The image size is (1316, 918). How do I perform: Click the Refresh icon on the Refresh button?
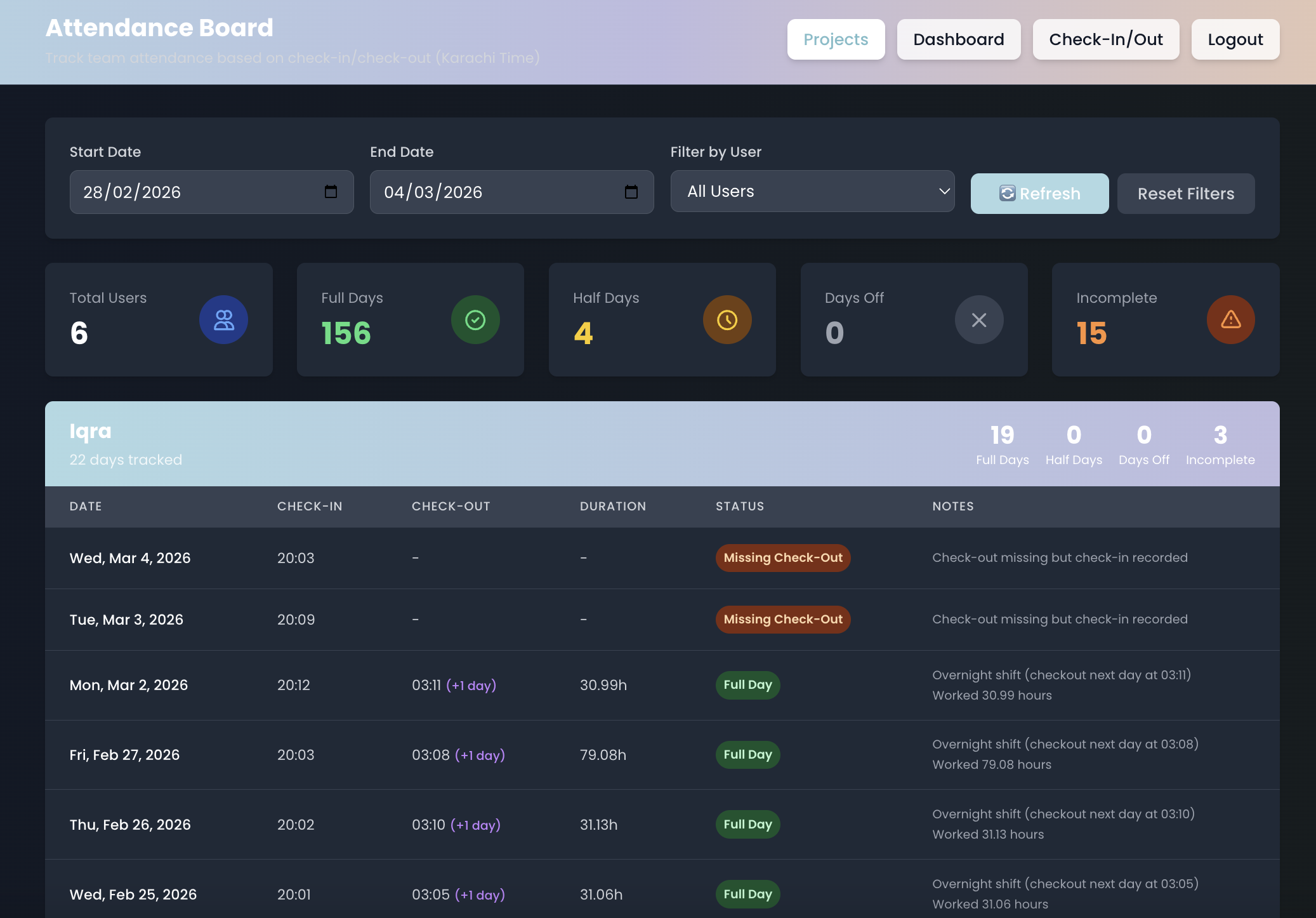(x=1009, y=193)
